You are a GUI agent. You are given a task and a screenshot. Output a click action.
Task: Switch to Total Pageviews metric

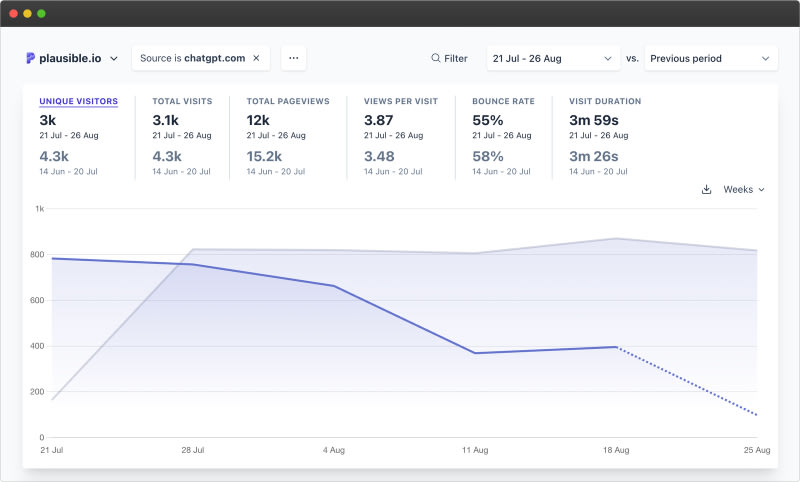point(288,101)
